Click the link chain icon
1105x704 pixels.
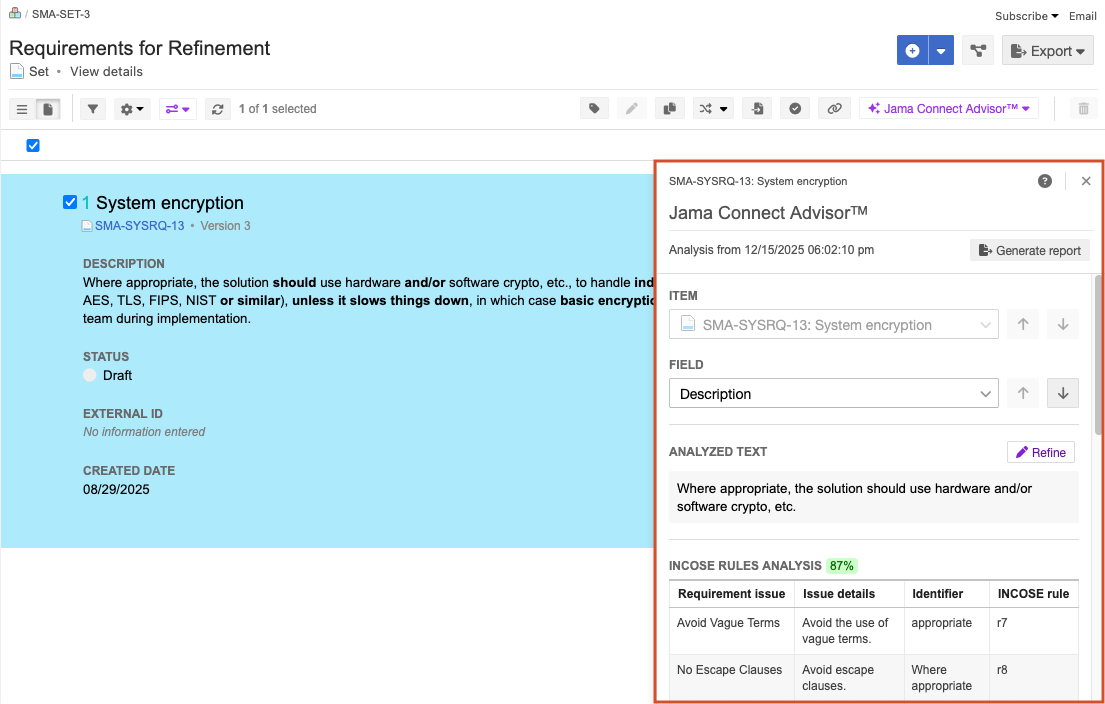(x=834, y=109)
